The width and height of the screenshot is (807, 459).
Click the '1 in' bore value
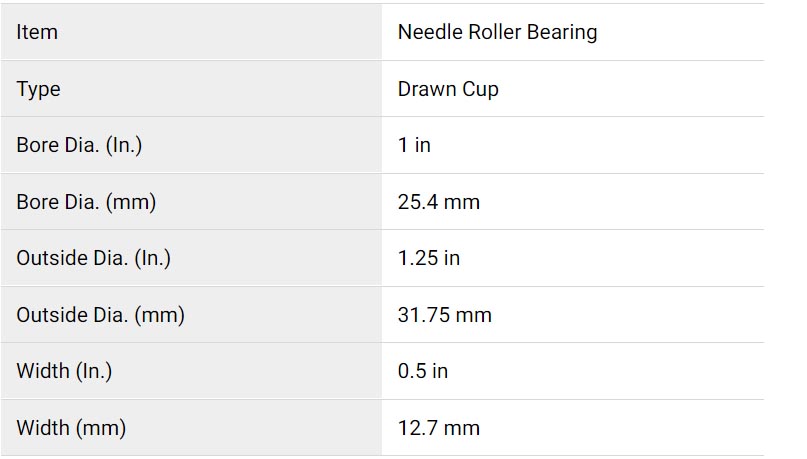point(414,145)
